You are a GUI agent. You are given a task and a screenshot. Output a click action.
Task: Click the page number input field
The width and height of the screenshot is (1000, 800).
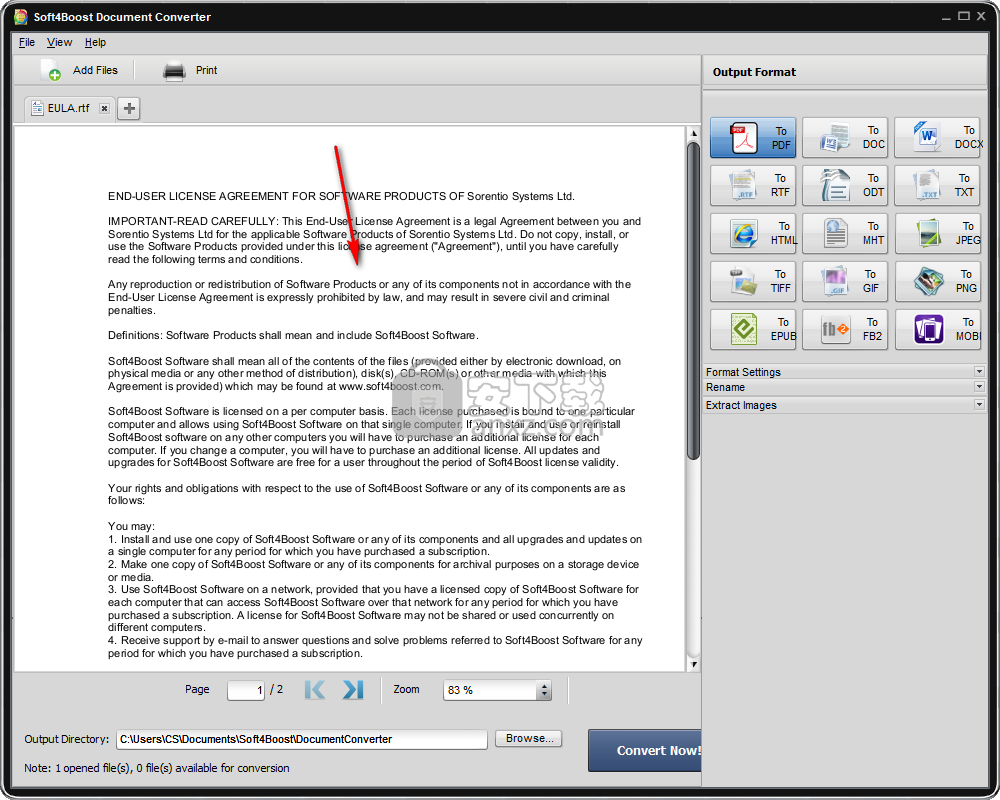click(x=246, y=690)
